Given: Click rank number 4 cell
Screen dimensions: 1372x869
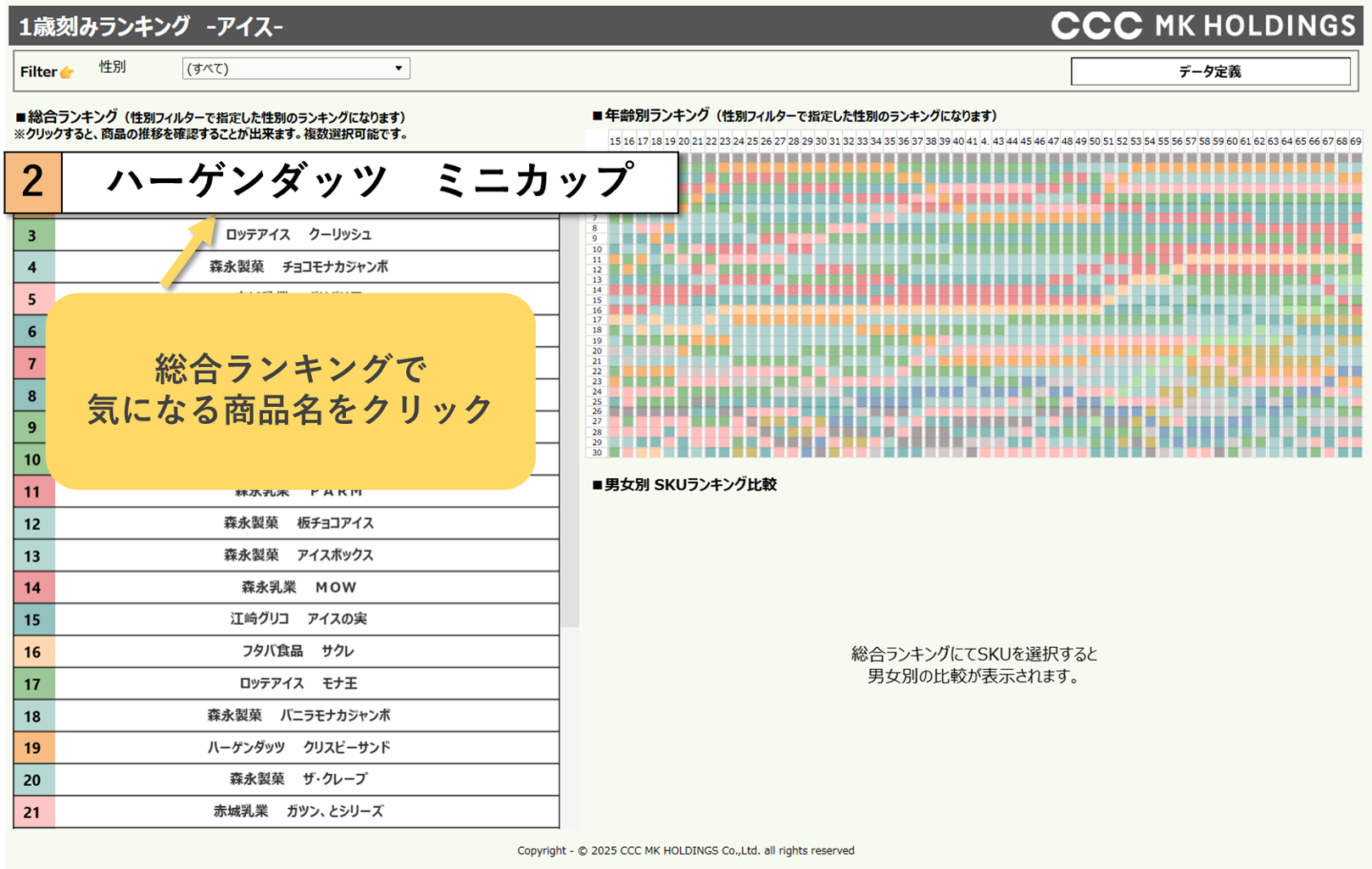Looking at the screenshot, I should [33, 267].
